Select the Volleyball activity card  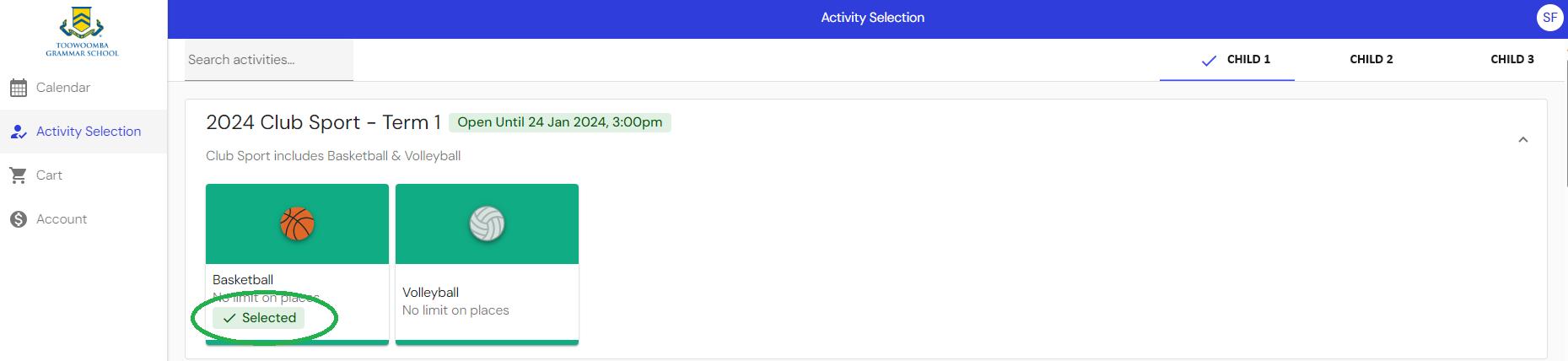point(487,264)
